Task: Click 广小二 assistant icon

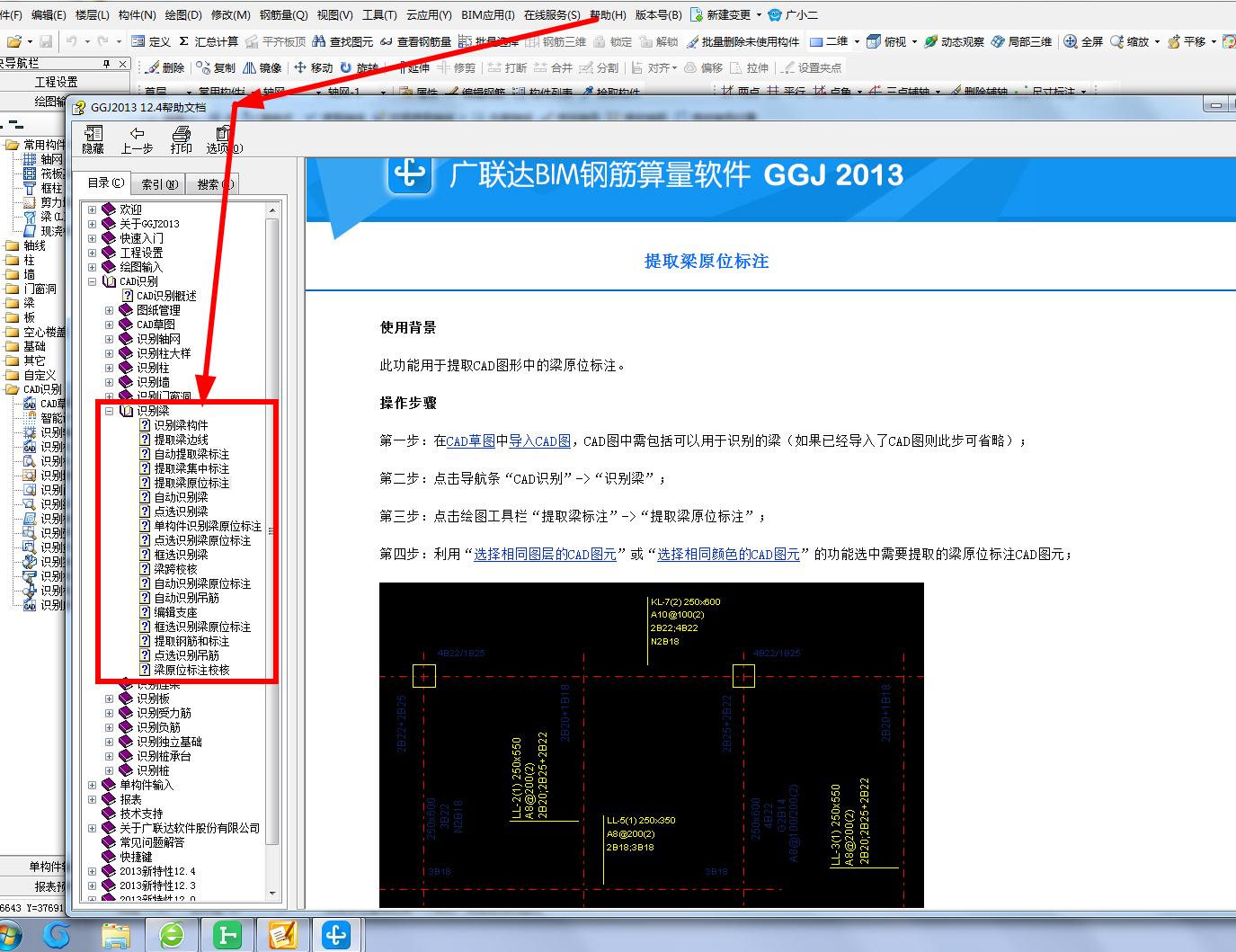Action: click(792, 15)
